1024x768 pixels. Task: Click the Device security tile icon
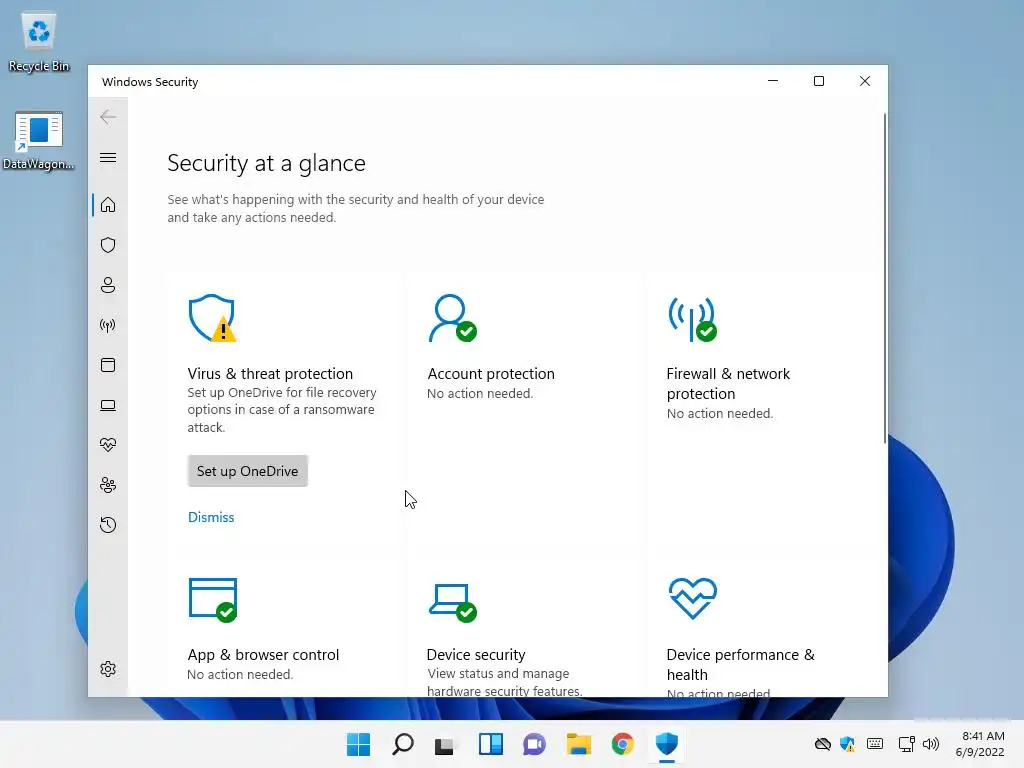tap(453, 602)
